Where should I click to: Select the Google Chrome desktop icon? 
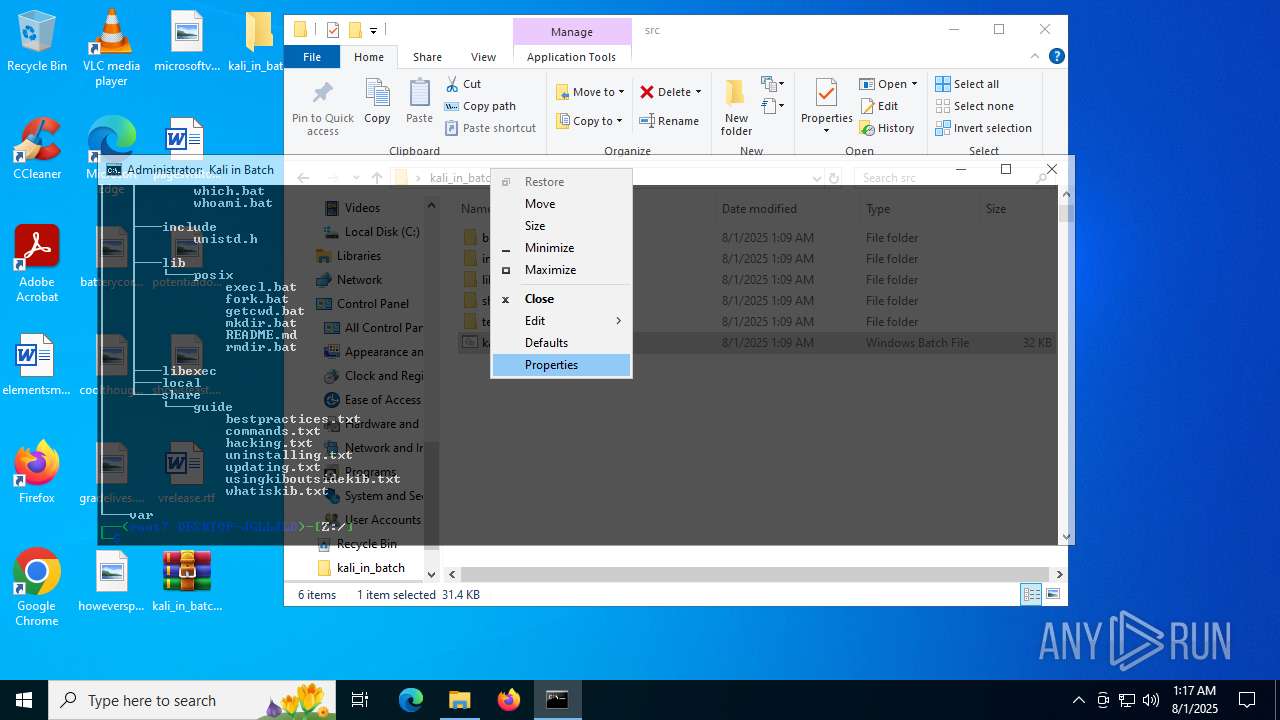37,588
